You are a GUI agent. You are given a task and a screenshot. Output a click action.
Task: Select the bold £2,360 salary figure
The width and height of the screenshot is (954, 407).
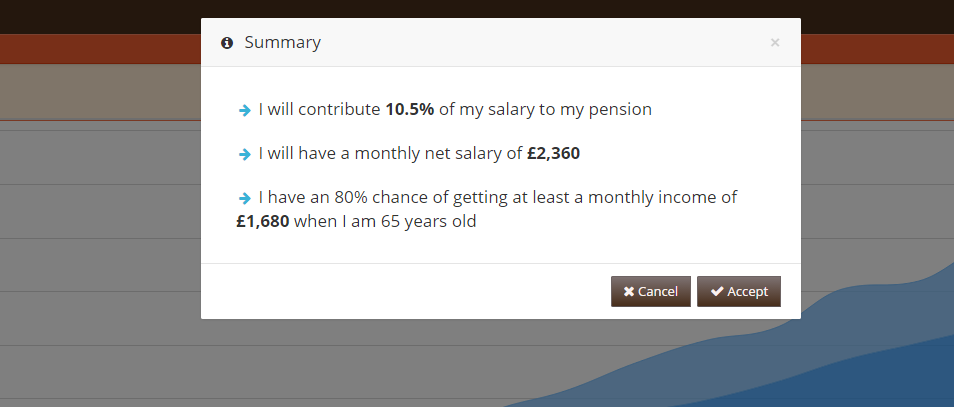coord(554,153)
